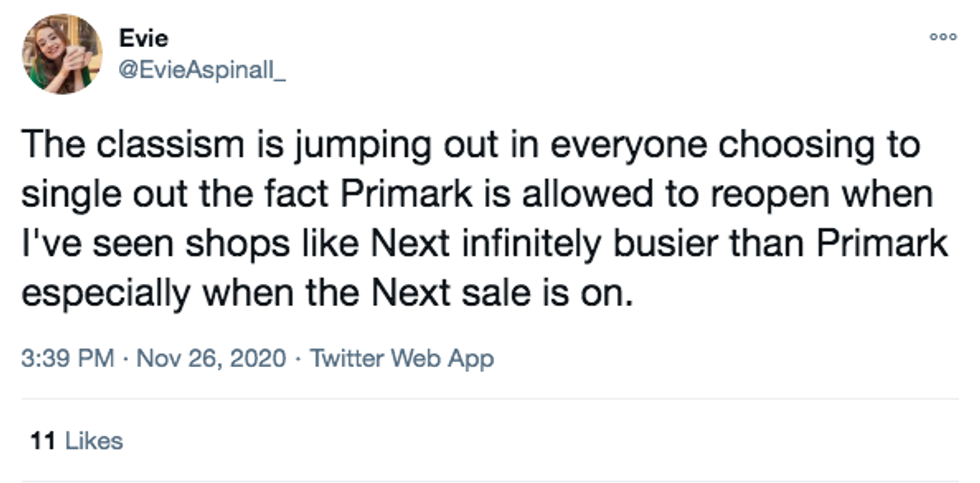980x483 pixels.
Task: View the 11 Likes list
Action: (76, 440)
